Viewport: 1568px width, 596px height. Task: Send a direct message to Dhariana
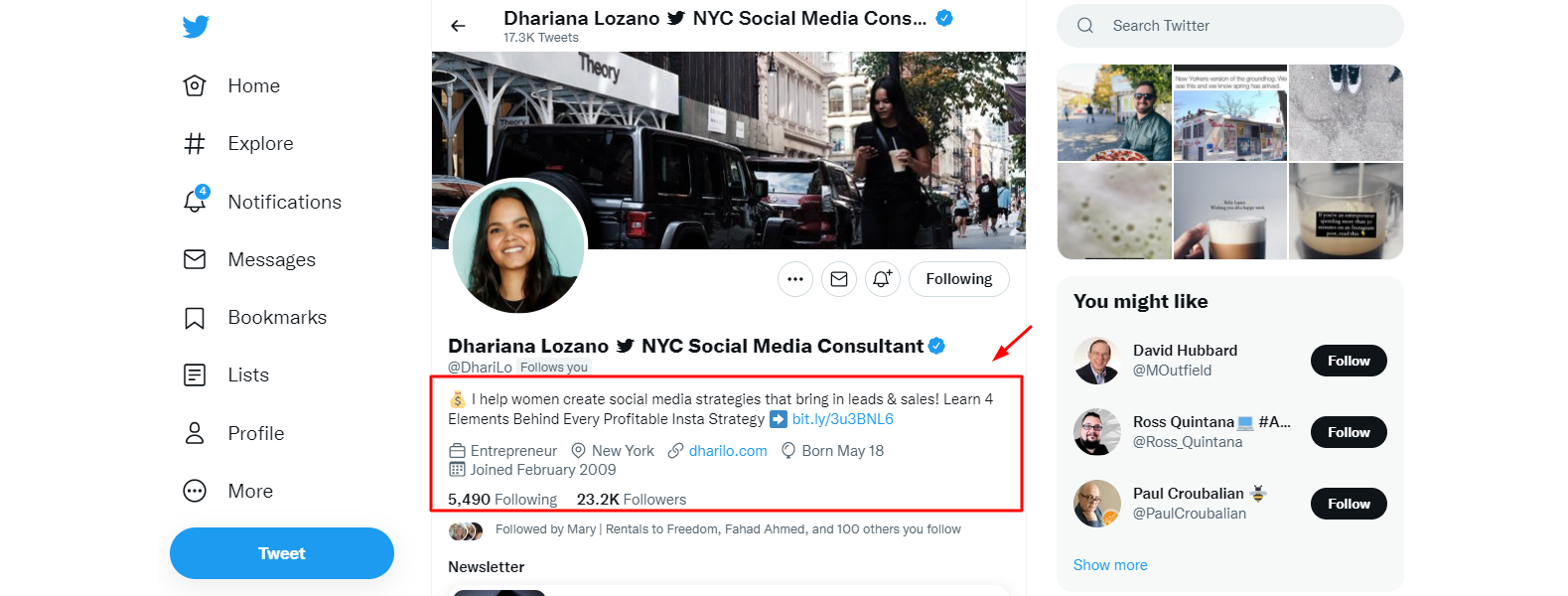838,279
